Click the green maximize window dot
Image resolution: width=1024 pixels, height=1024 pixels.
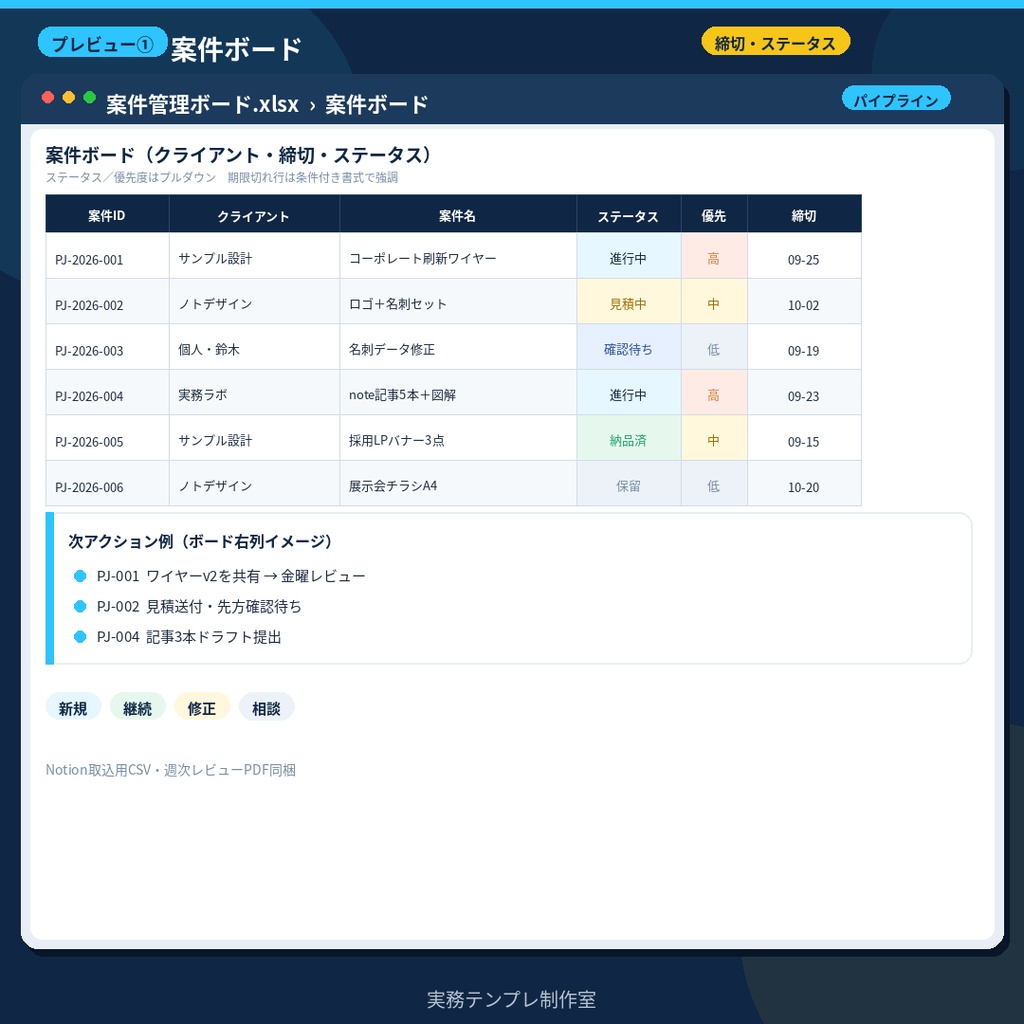pos(89,97)
